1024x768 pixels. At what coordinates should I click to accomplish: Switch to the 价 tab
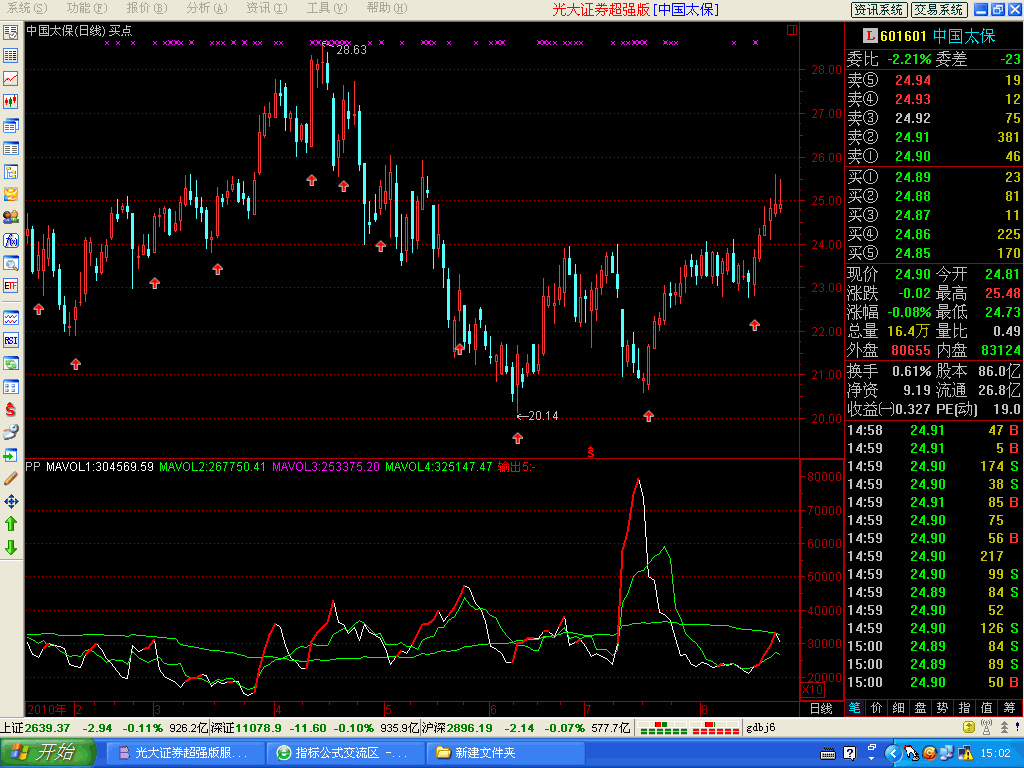876,708
